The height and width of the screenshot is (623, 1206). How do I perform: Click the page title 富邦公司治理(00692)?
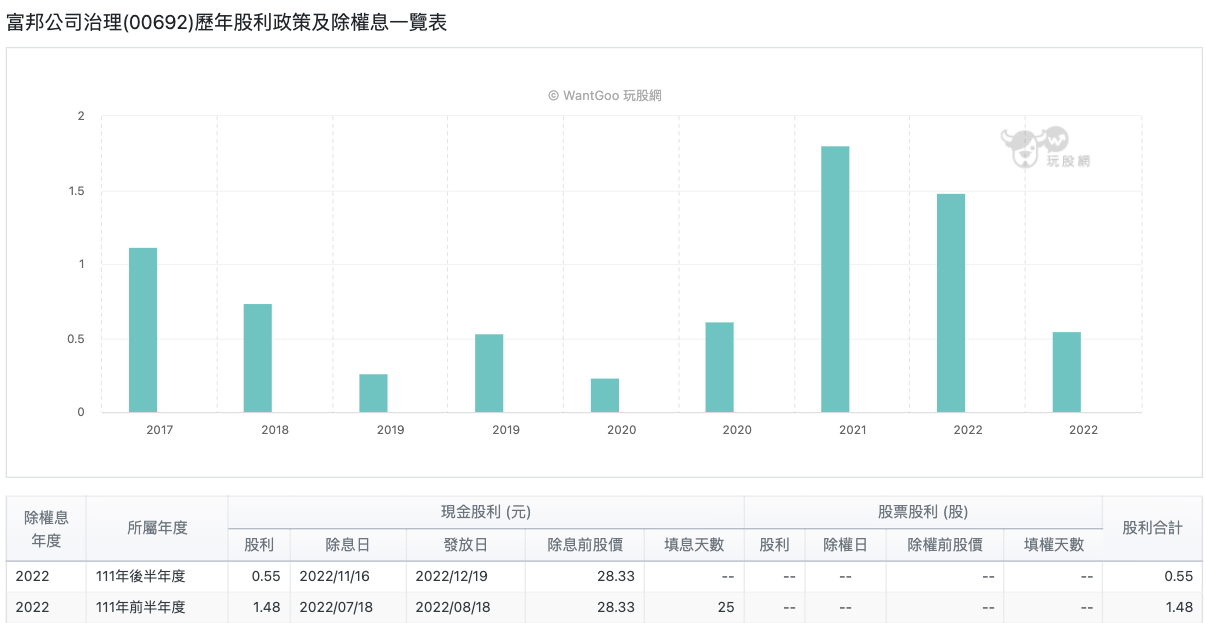click(226, 22)
